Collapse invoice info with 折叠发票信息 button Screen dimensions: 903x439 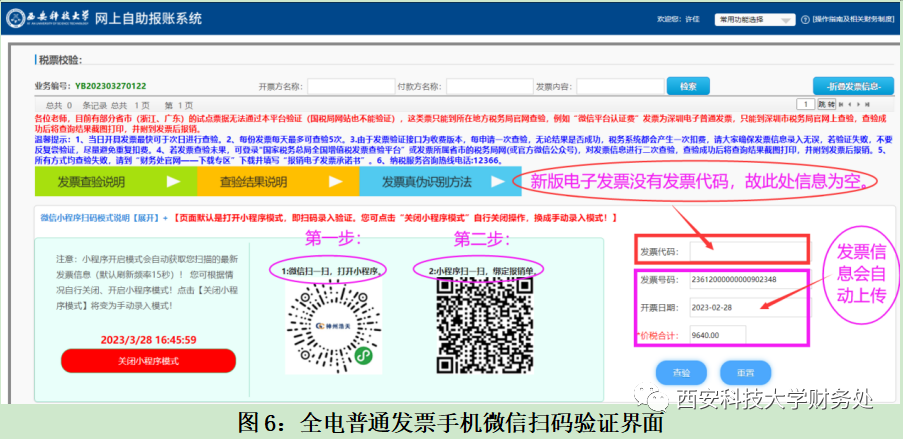coord(853,86)
